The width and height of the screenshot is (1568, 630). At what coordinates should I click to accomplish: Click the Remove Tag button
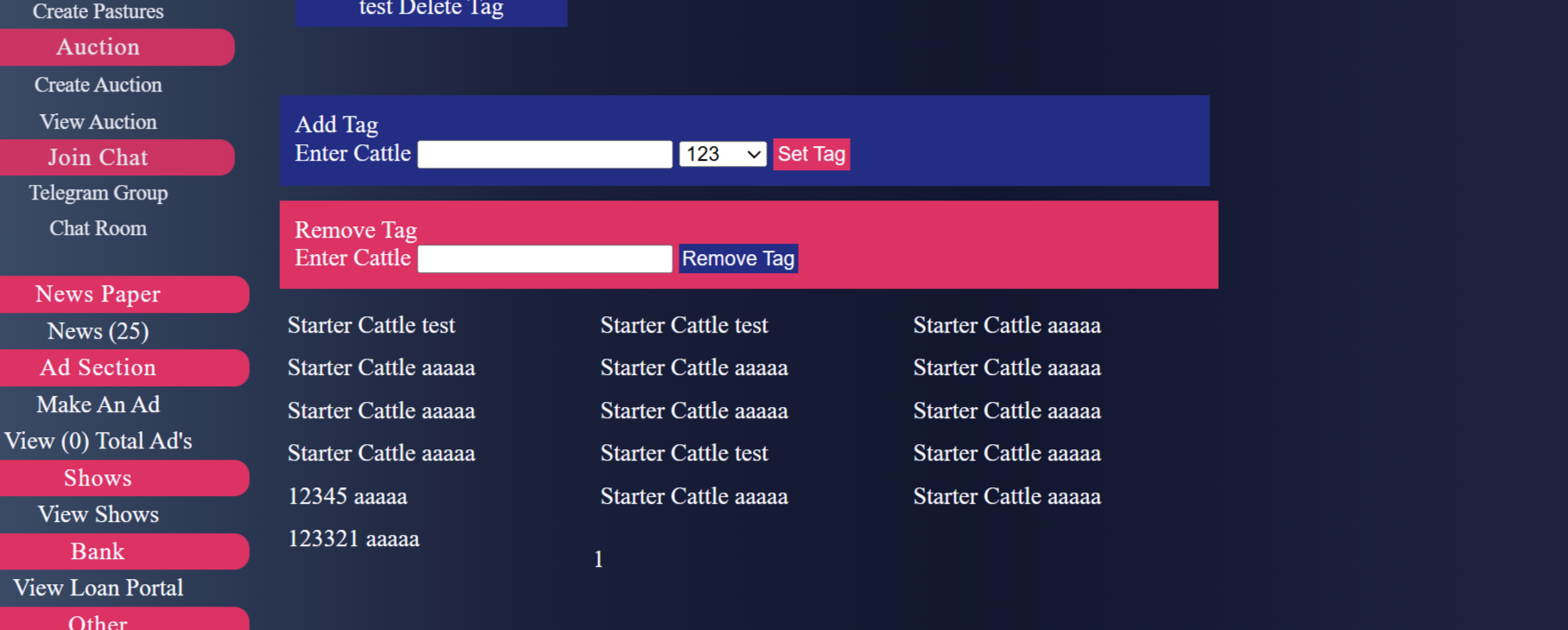click(737, 258)
